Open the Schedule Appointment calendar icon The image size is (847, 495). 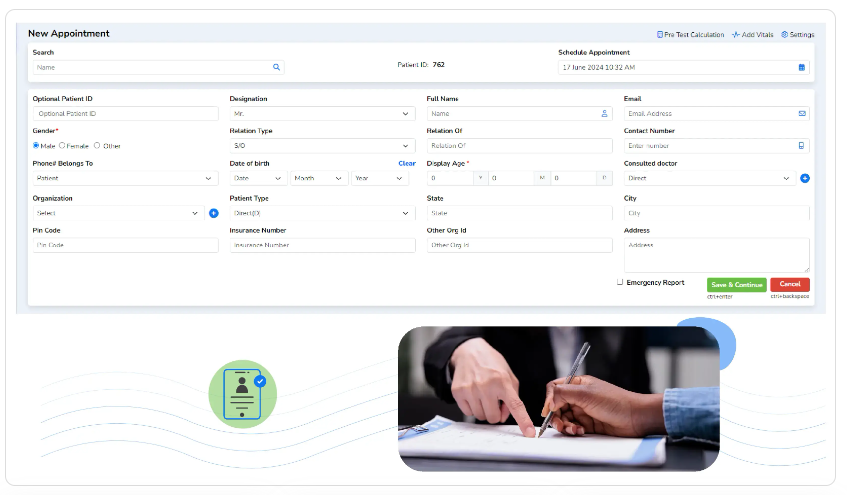click(x=802, y=67)
